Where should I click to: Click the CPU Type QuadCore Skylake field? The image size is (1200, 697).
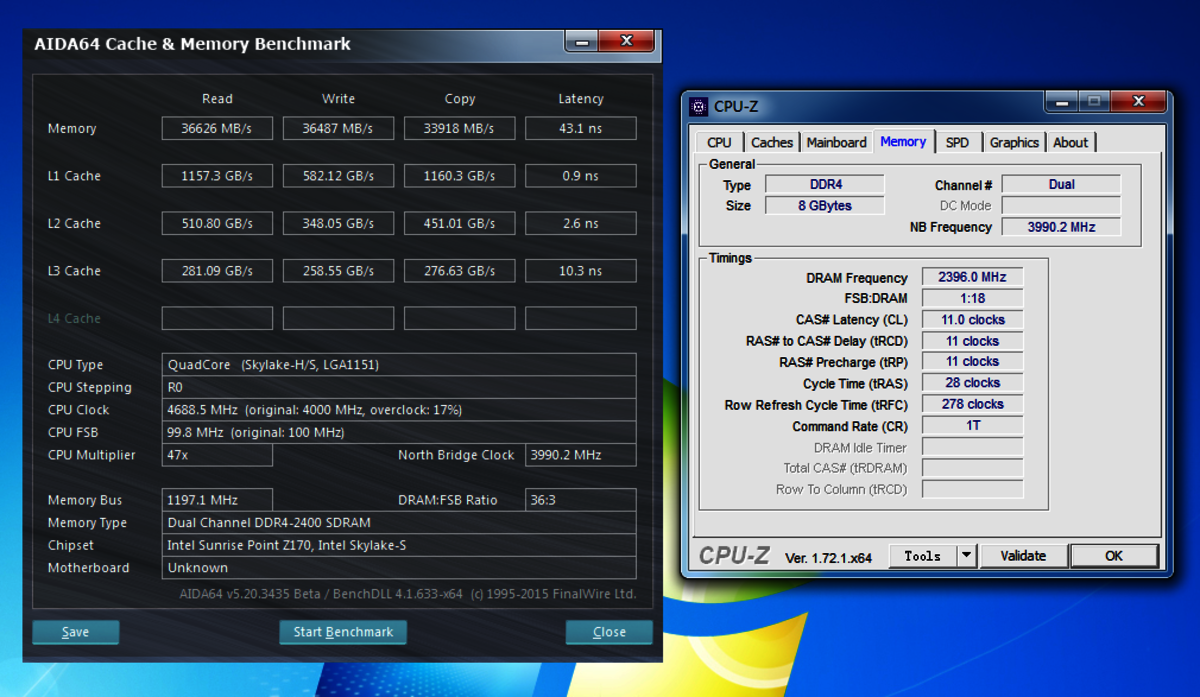pos(399,365)
